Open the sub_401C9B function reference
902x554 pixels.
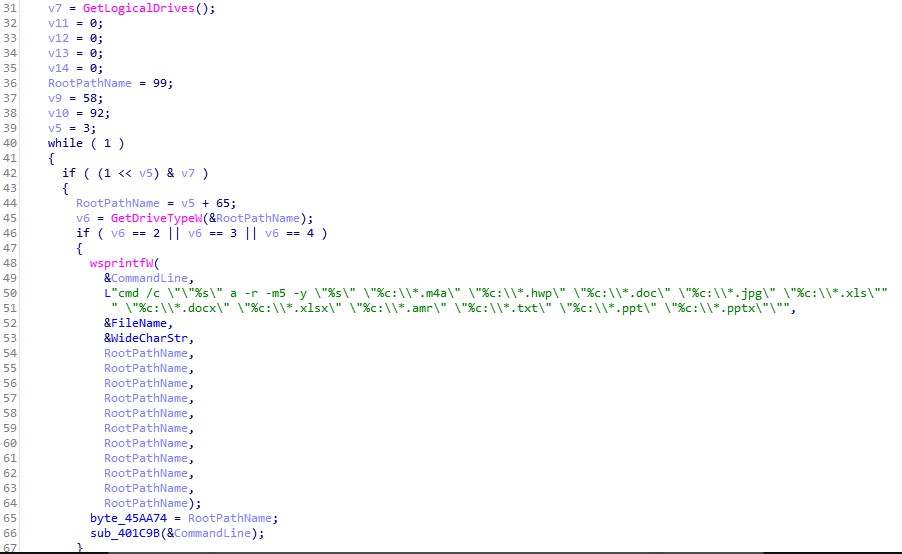pyautogui.click(x=125, y=533)
